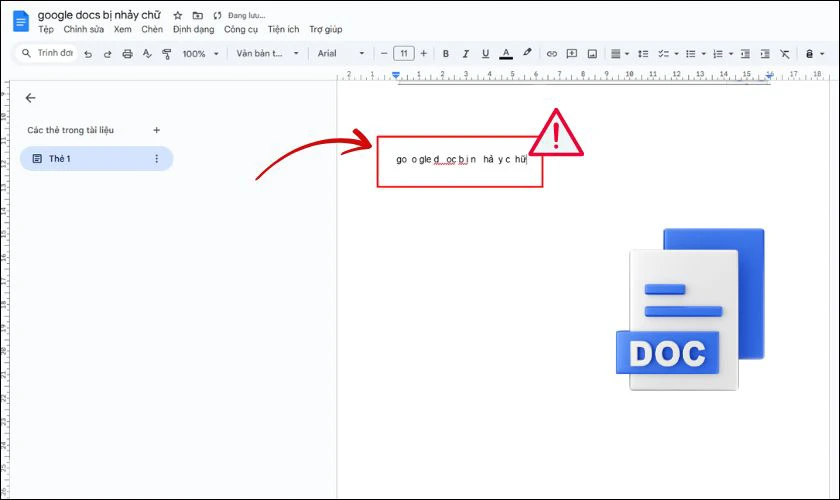Click the misspaced document text line
Screen dimensions: 840x500
pyautogui.click(x=461, y=159)
